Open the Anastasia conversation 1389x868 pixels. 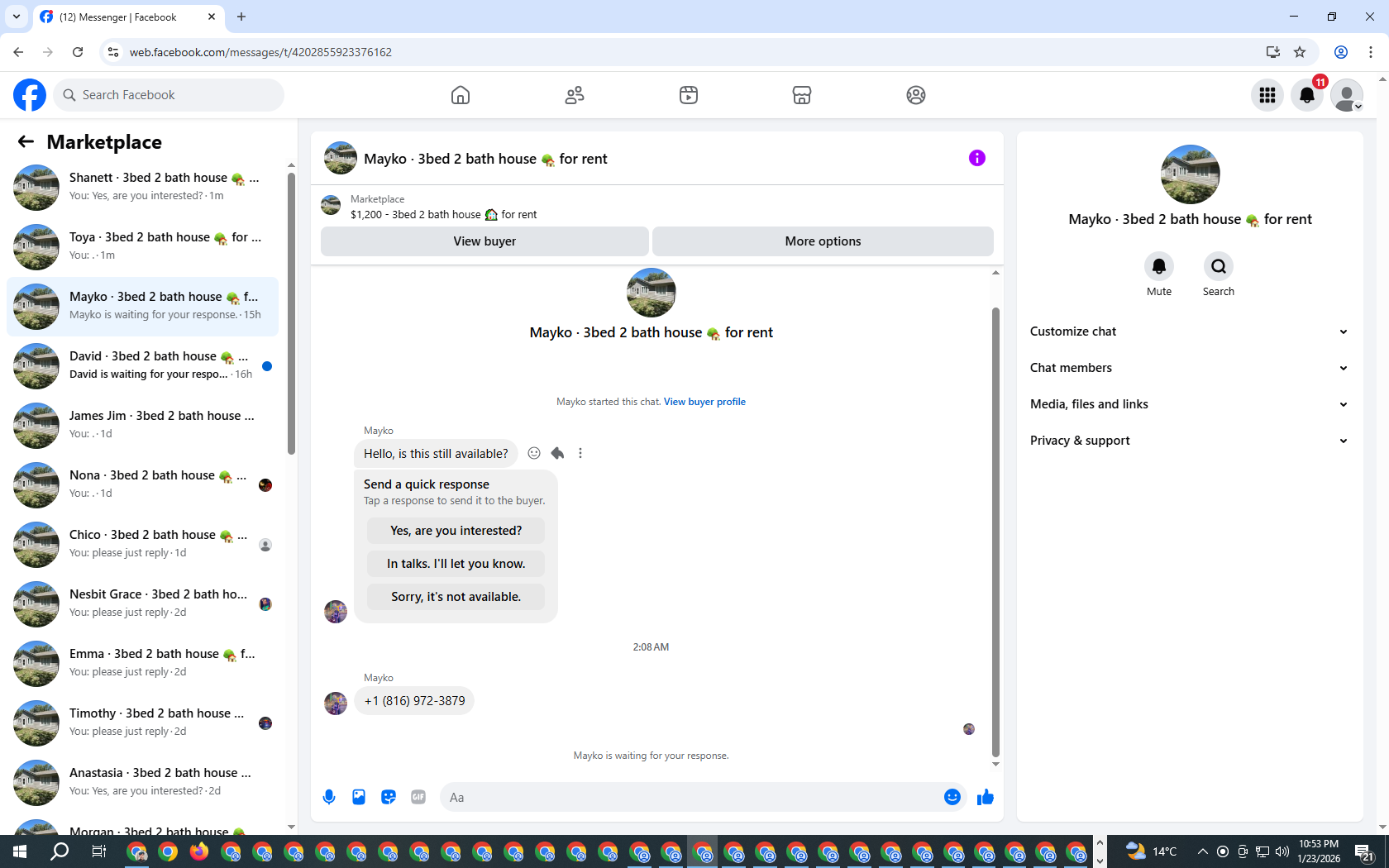coord(142,782)
